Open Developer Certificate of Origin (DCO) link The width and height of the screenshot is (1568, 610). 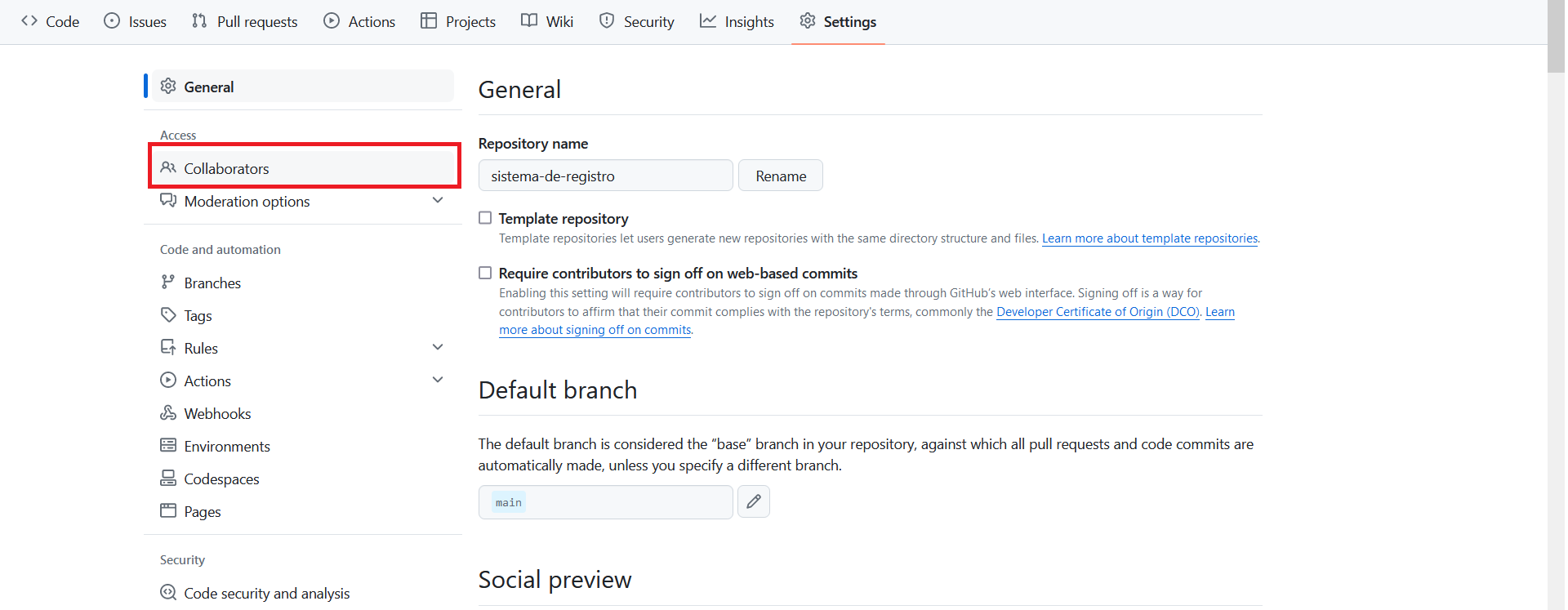(x=1098, y=312)
